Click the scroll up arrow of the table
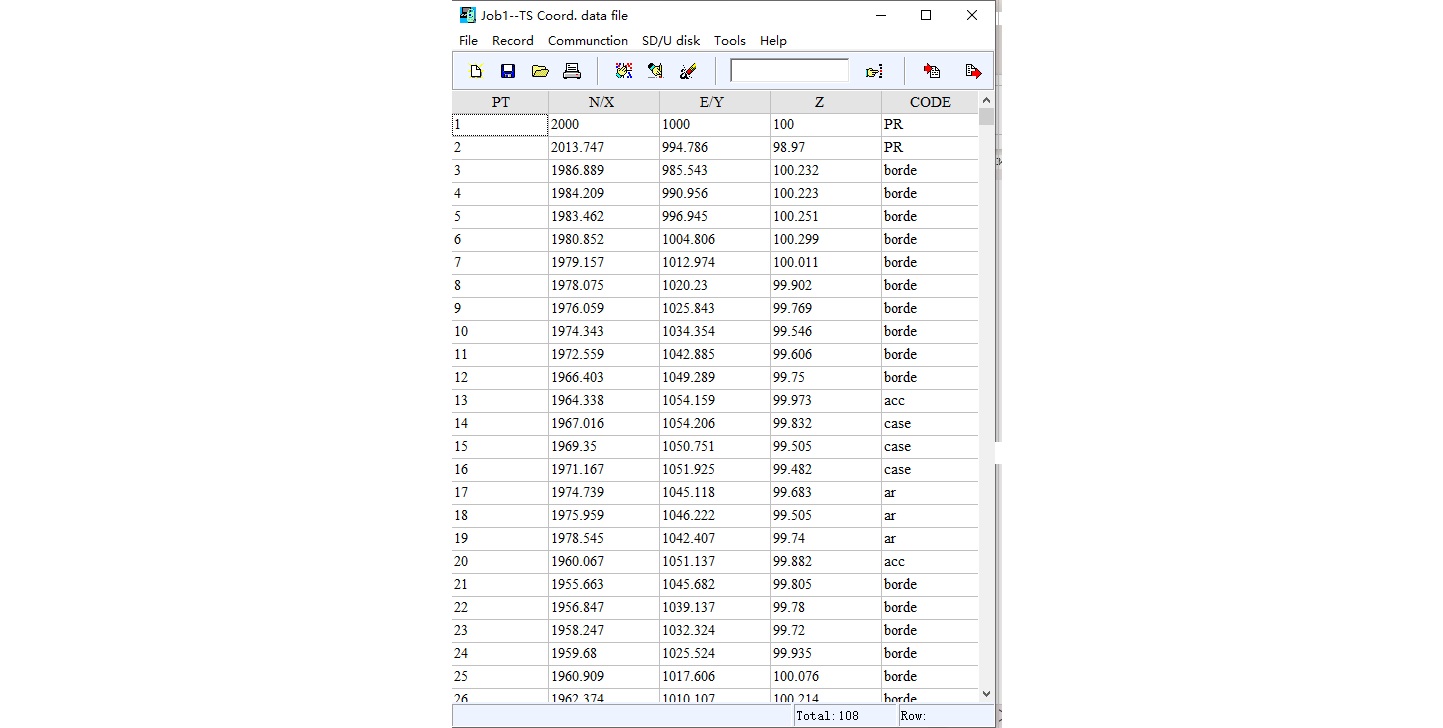Viewport: 1443px width, 728px height. click(986, 101)
